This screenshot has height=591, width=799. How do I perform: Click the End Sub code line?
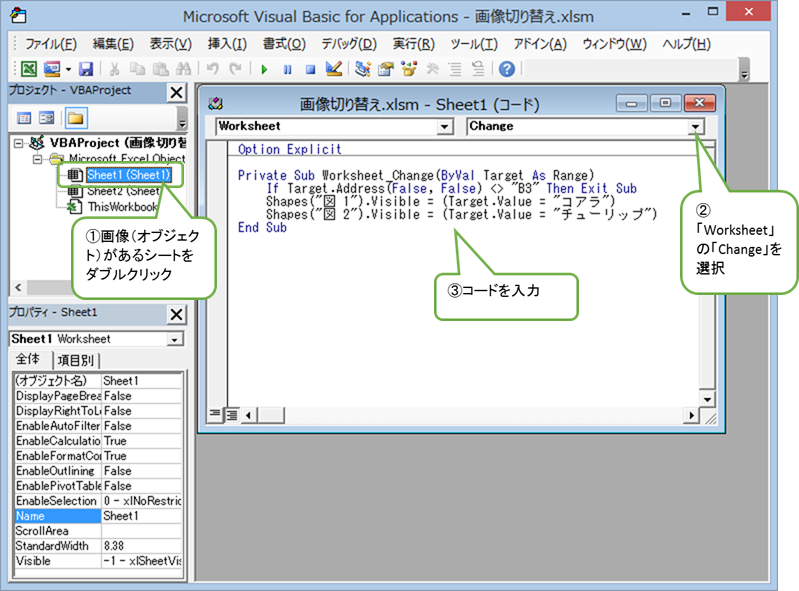coord(262,228)
